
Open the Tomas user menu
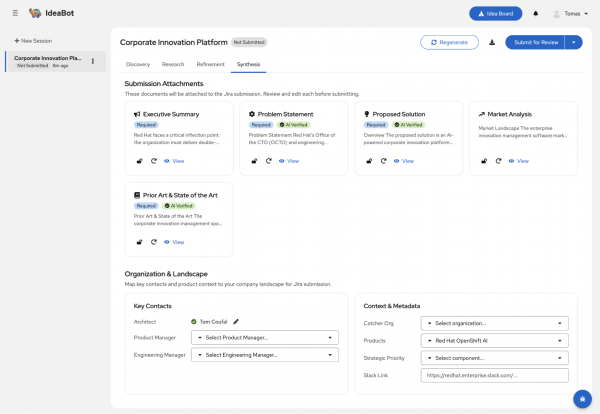pyautogui.click(x=571, y=14)
